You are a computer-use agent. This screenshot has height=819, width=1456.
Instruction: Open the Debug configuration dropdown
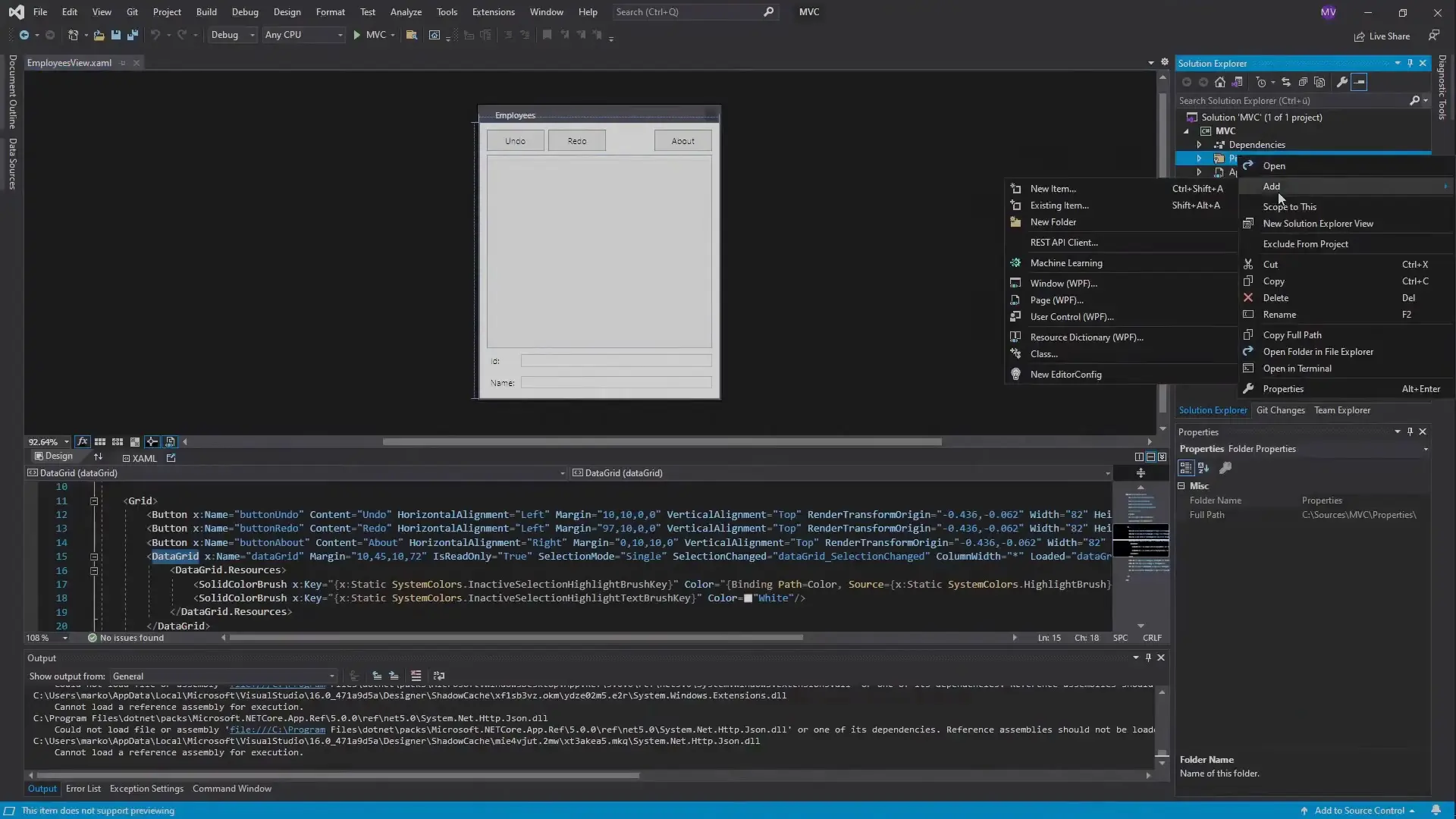tap(232, 35)
